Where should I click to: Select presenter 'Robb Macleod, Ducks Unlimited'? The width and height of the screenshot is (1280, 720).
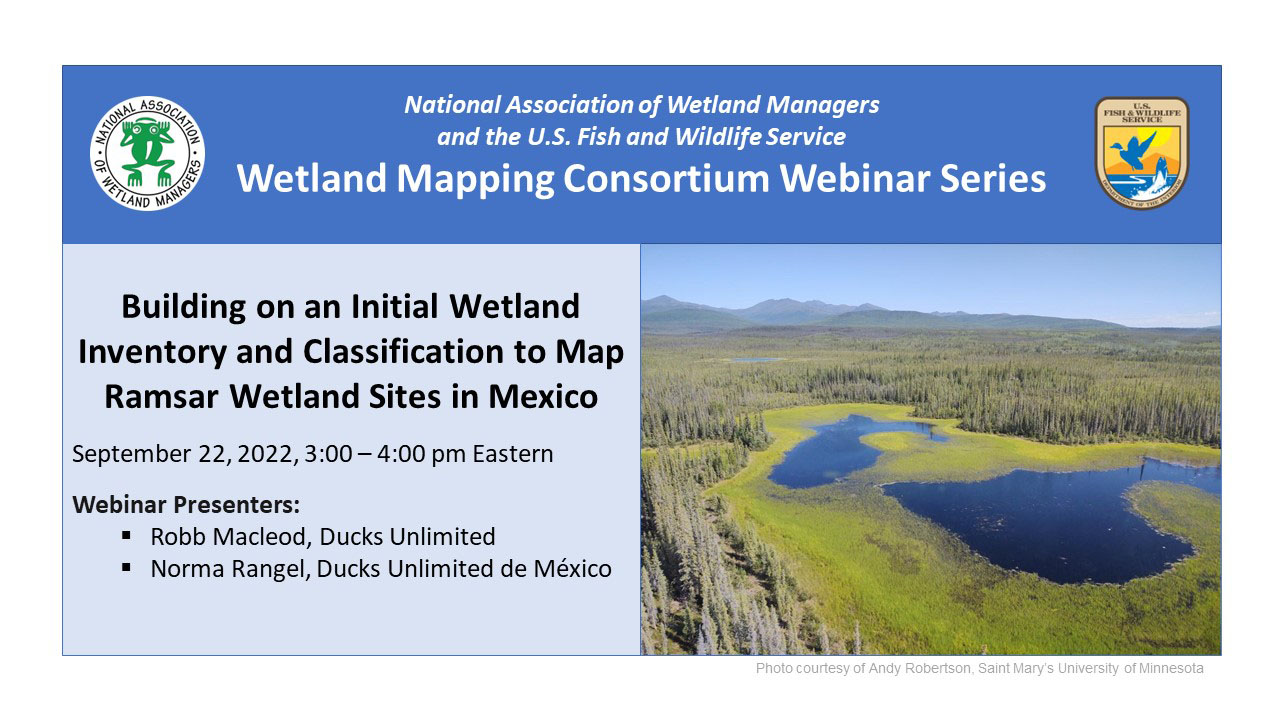(323, 536)
